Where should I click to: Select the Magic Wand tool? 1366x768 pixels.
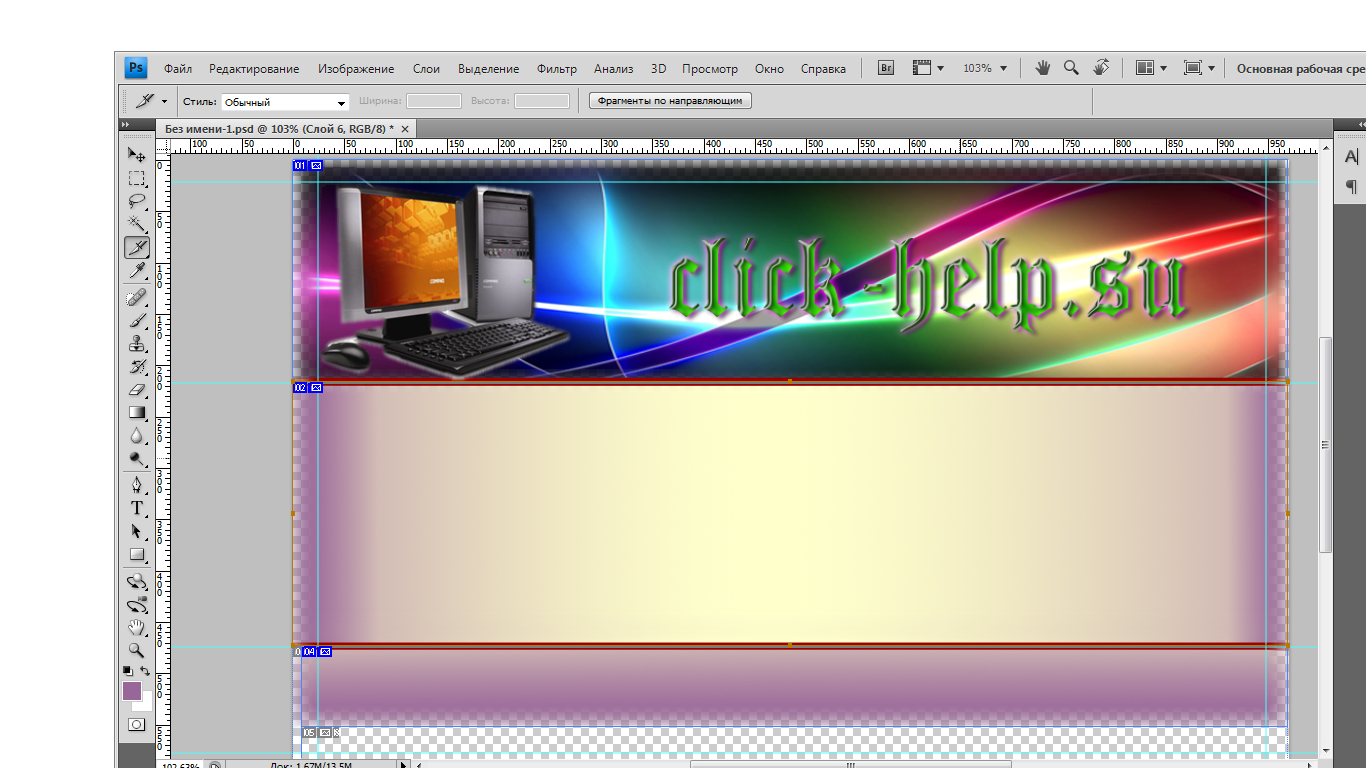(136, 224)
